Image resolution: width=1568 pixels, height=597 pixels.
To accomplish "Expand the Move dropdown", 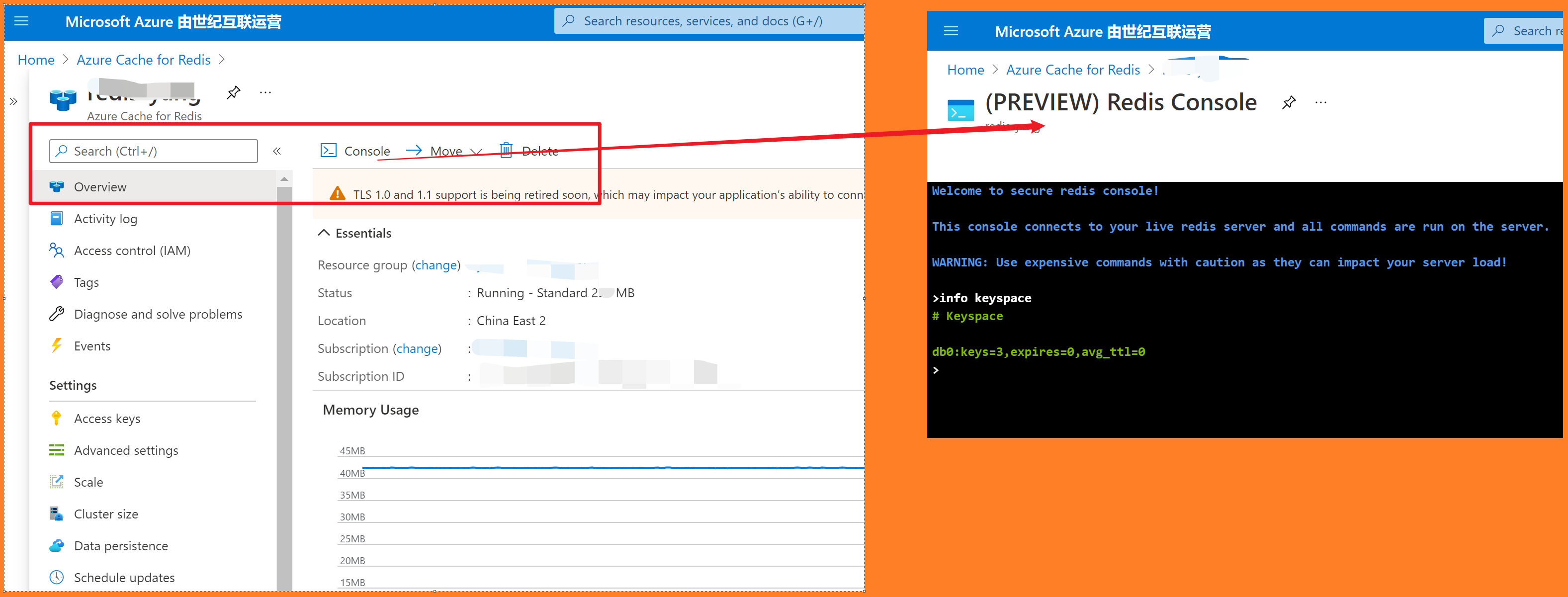I will point(476,152).
